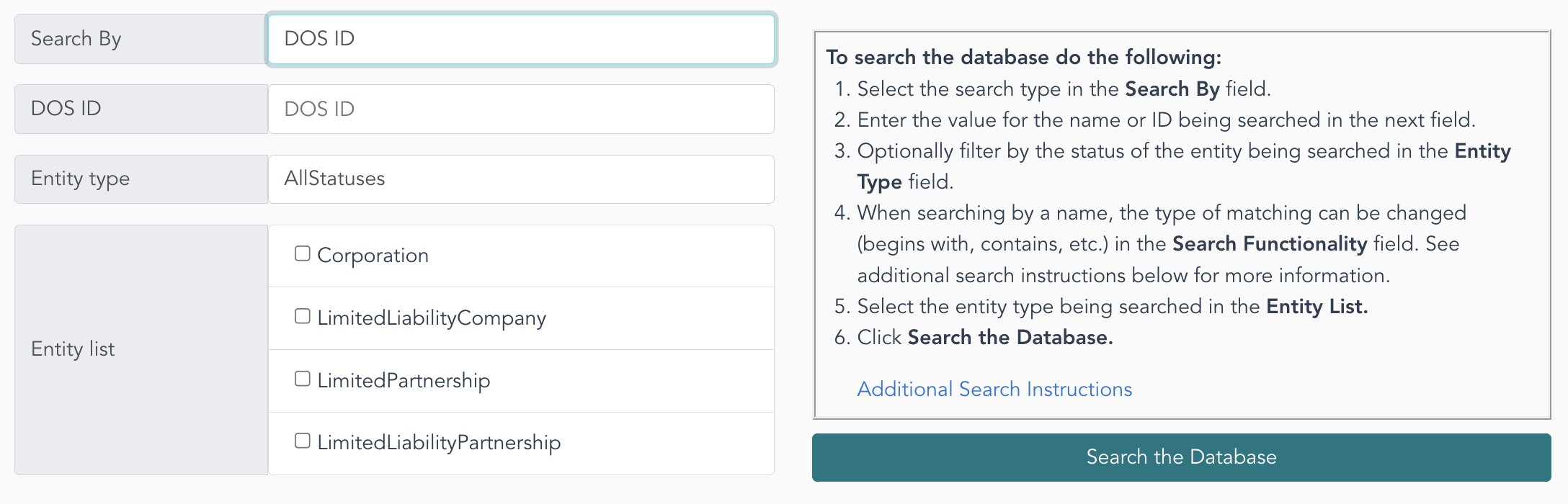Click the Search the Database button
1568x504 pixels.
pos(1182,457)
